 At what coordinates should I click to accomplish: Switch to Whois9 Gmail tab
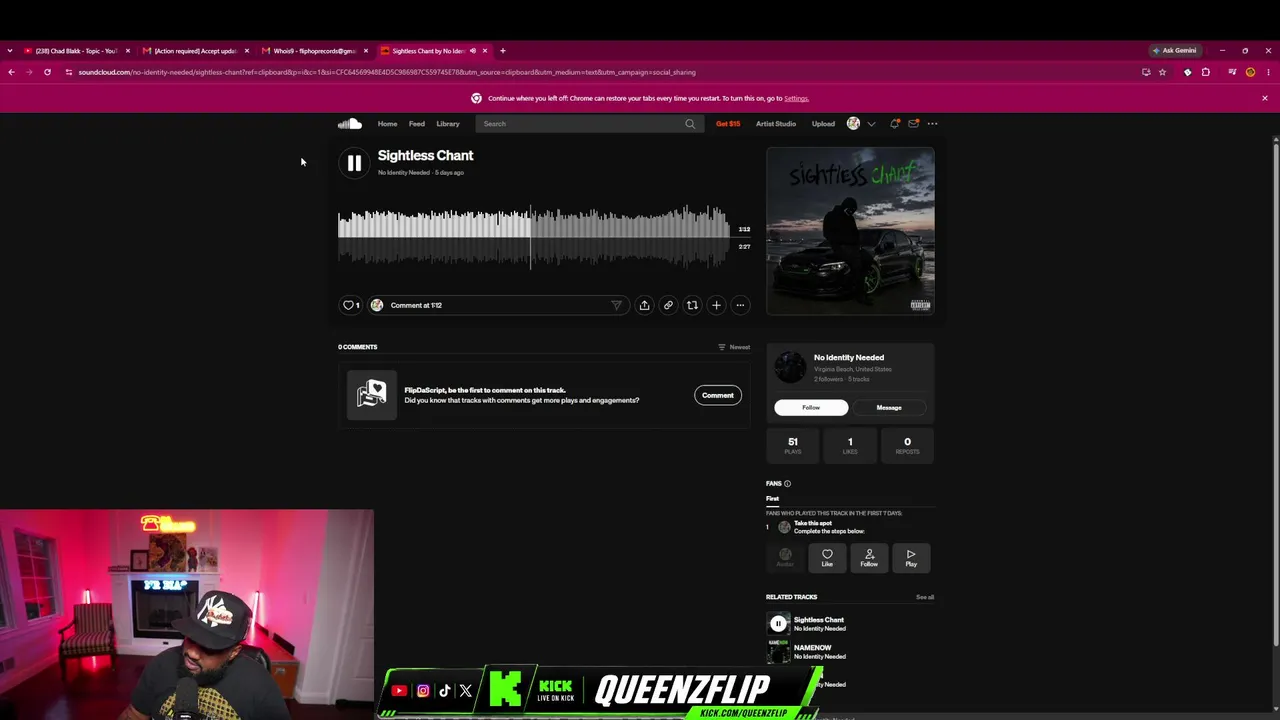[314, 51]
